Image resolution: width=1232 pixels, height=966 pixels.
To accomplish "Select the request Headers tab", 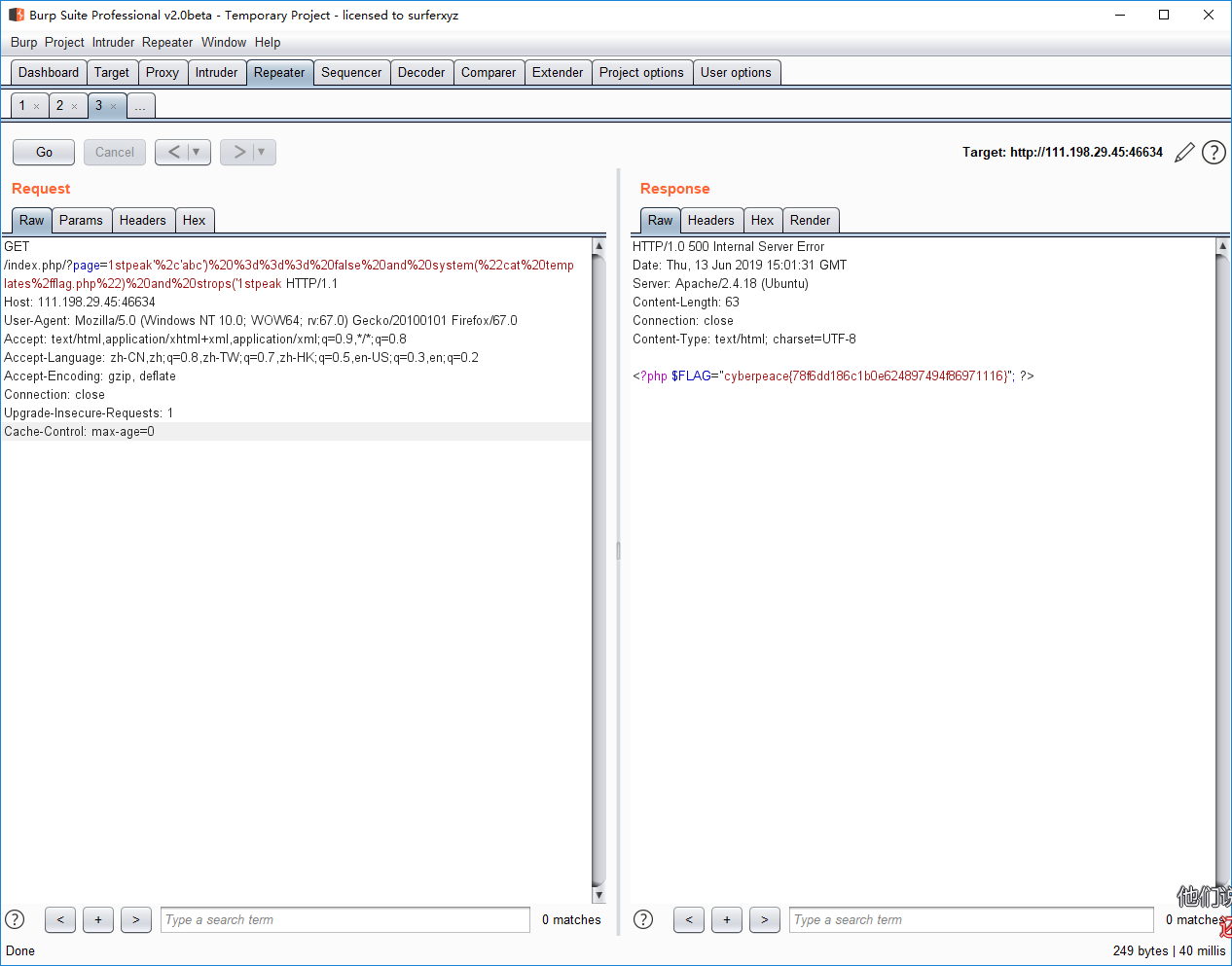I will (143, 220).
